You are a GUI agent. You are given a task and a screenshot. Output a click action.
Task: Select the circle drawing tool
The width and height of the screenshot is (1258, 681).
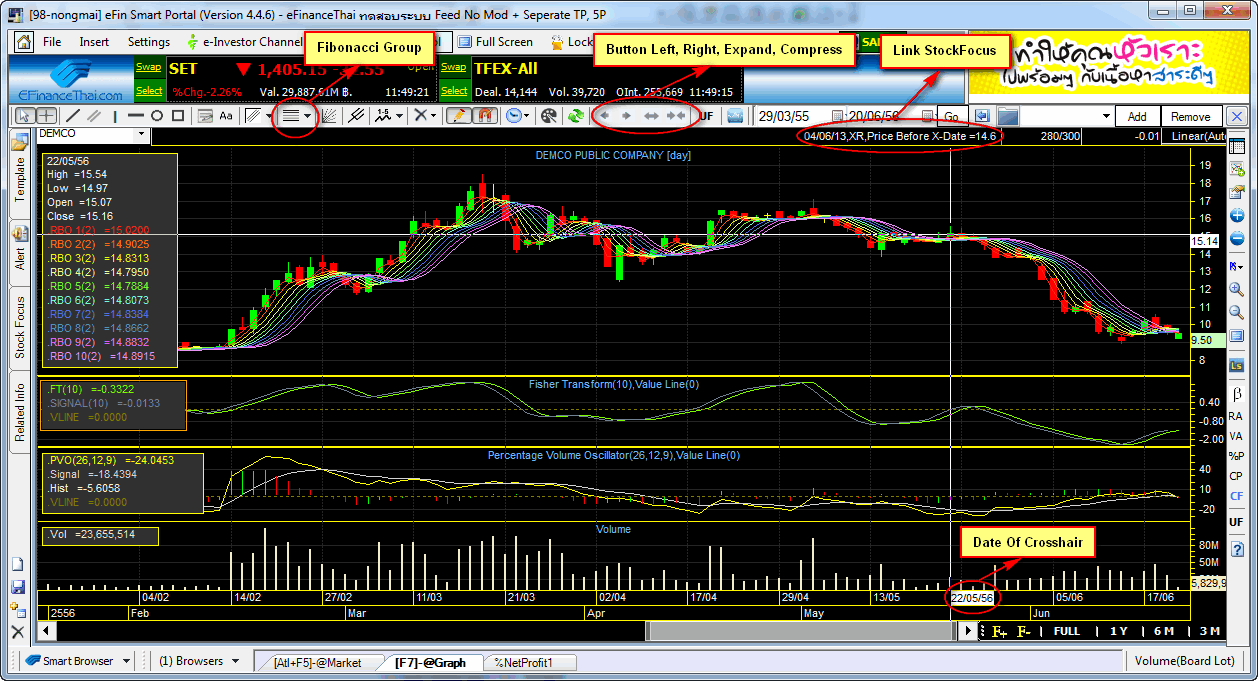pyautogui.click(x=157, y=115)
